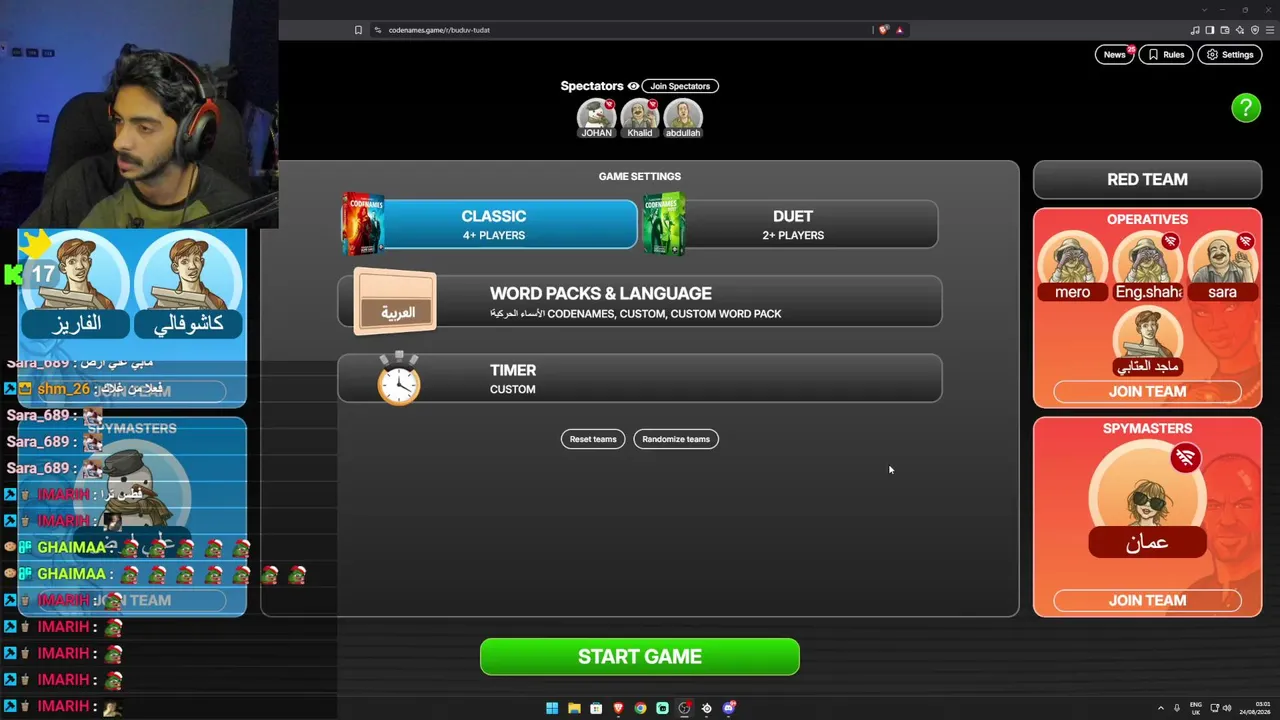1280x720 pixels.
Task: Open Brave Shields lion icon
Action: tap(883, 30)
